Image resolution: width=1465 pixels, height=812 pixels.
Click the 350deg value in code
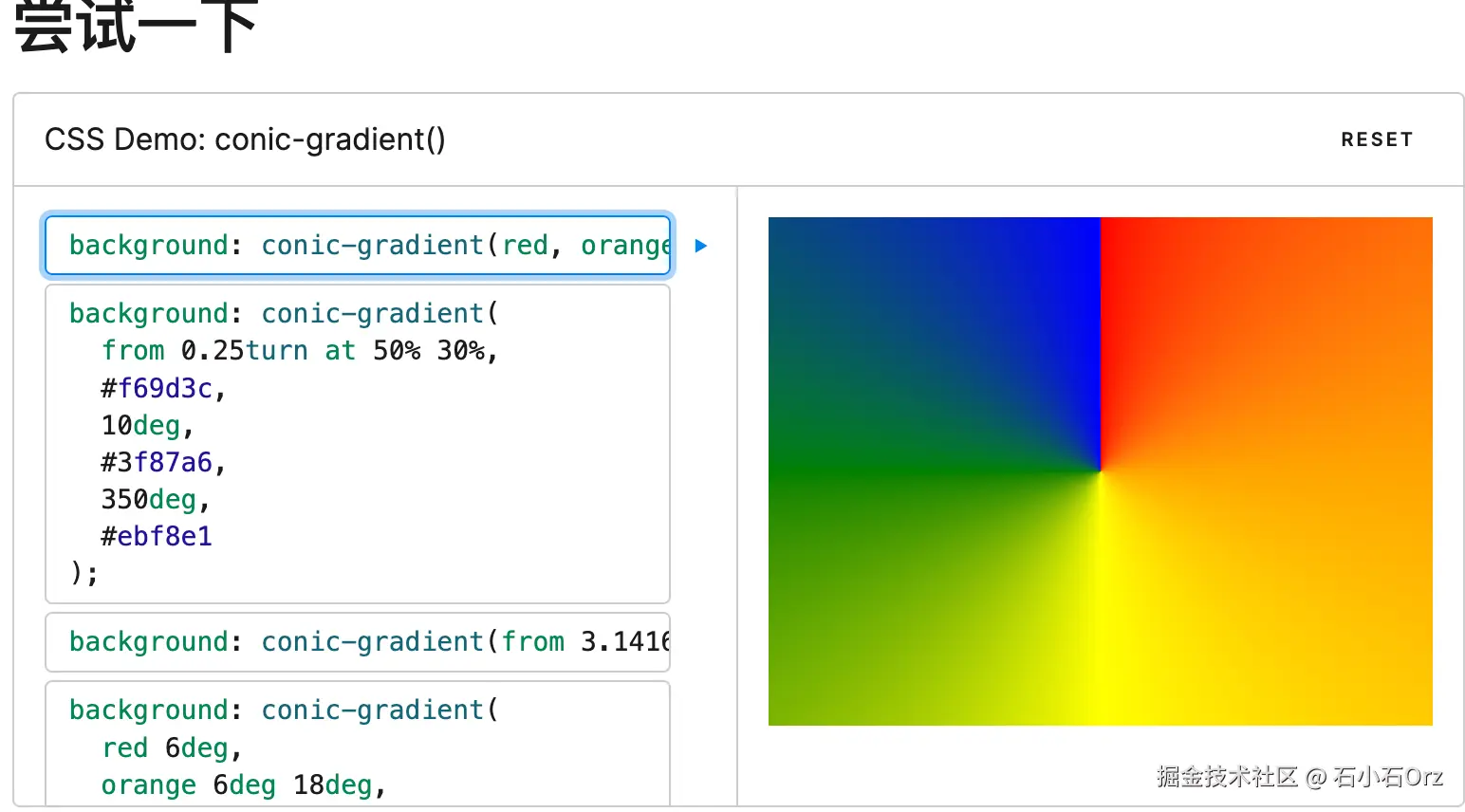click(x=149, y=499)
